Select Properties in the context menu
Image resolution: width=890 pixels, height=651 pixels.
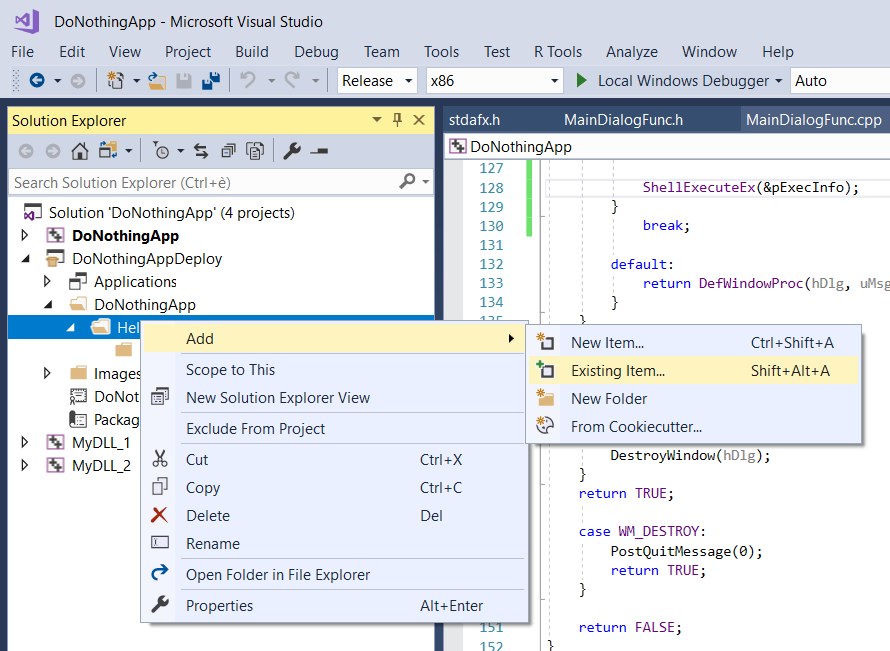[x=334, y=606]
